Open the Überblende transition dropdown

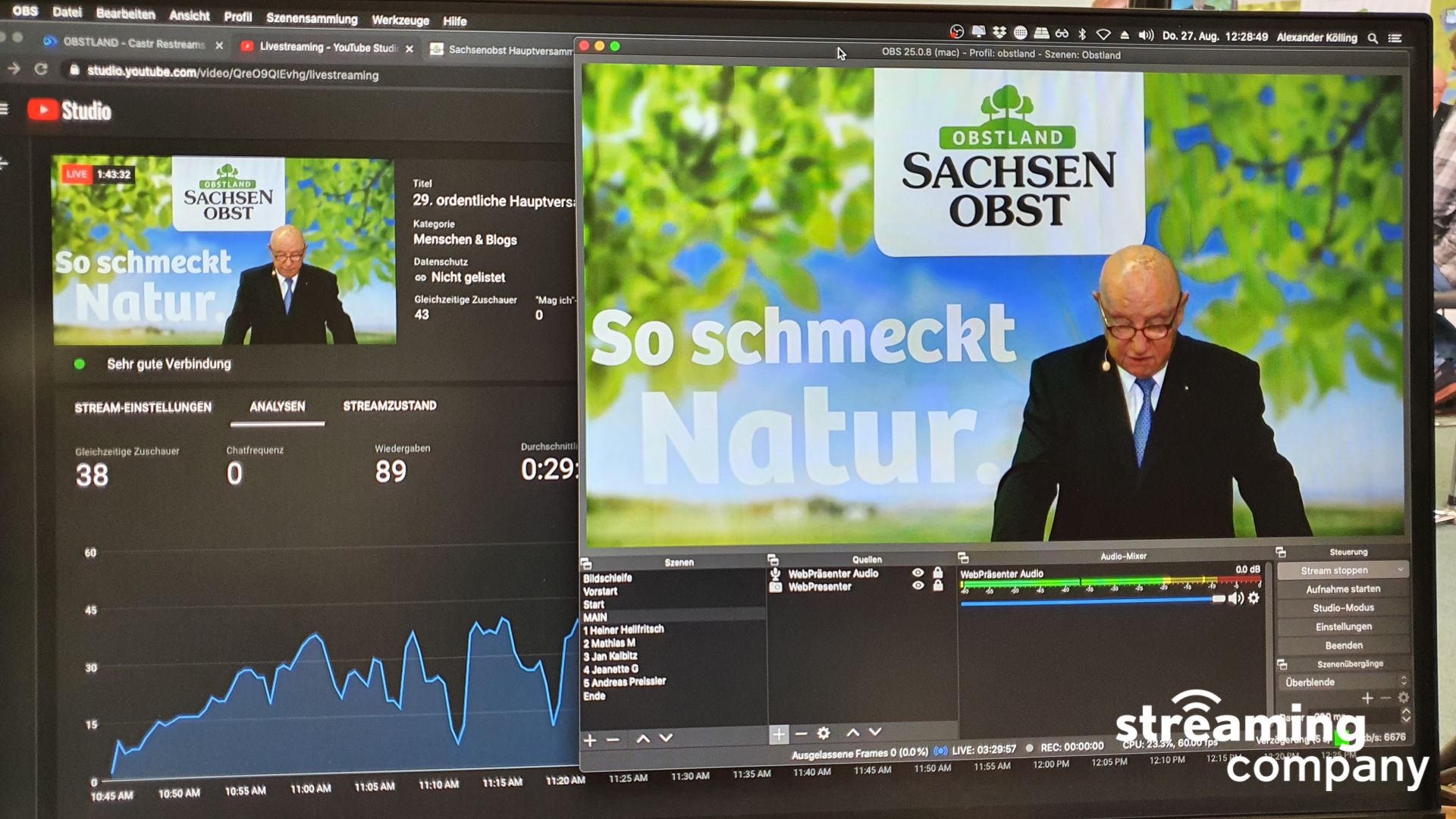[x=1344, y=682]
